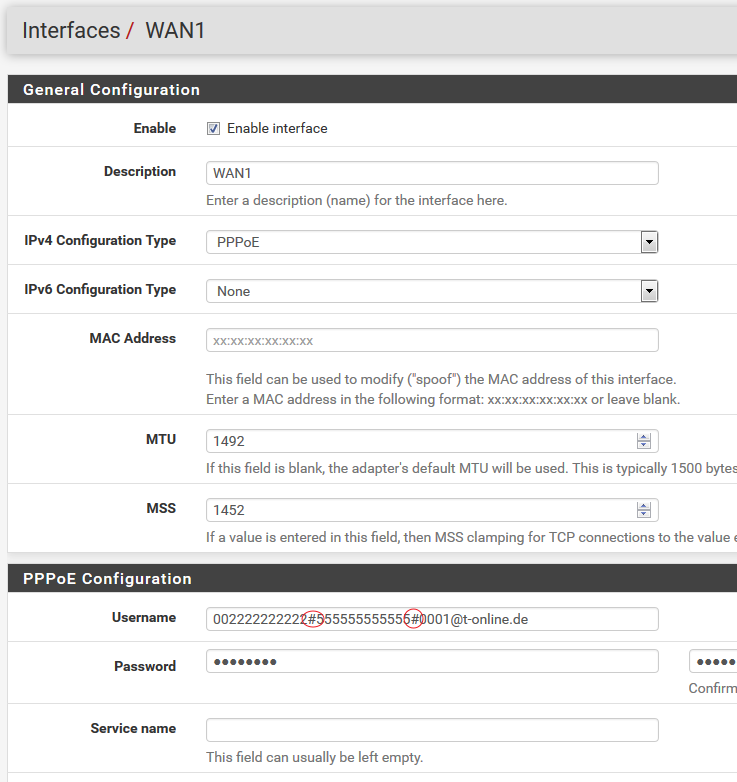Click the 'Enable interface' label text
Viewport: 737px width, 782px height.
click(277, 129)
